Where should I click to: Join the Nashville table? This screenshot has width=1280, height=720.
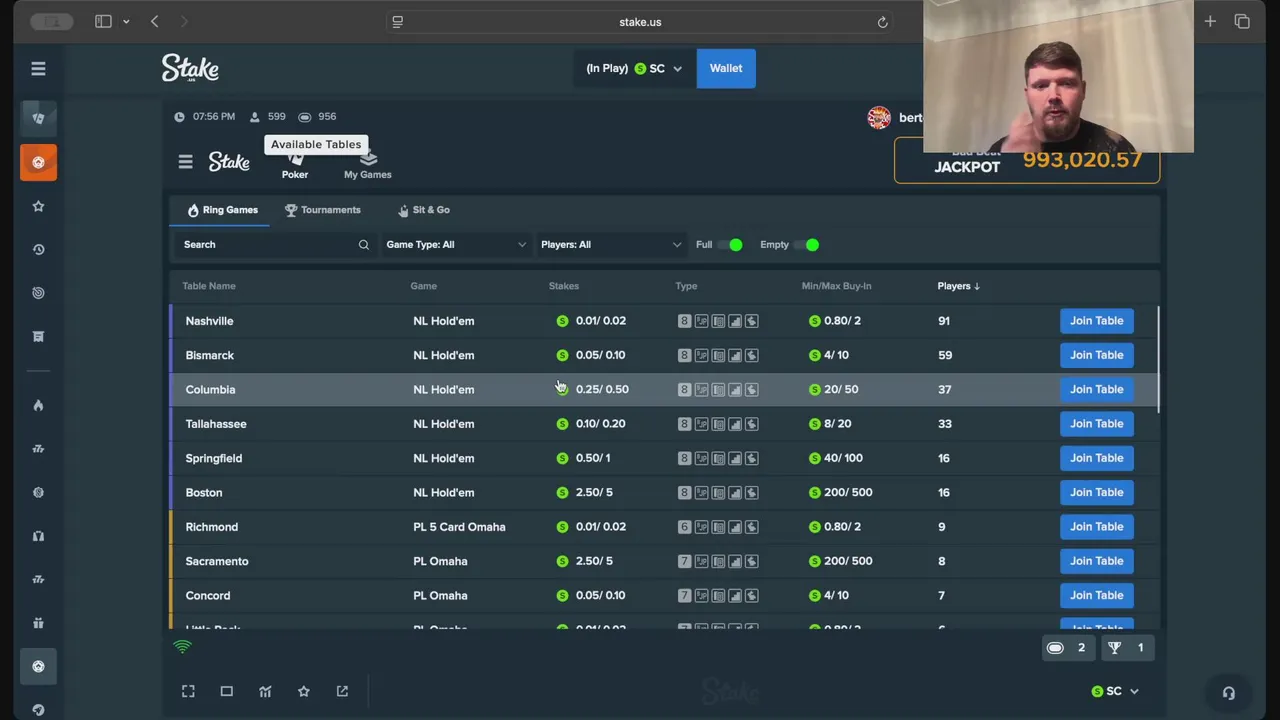click(1096, 321)
